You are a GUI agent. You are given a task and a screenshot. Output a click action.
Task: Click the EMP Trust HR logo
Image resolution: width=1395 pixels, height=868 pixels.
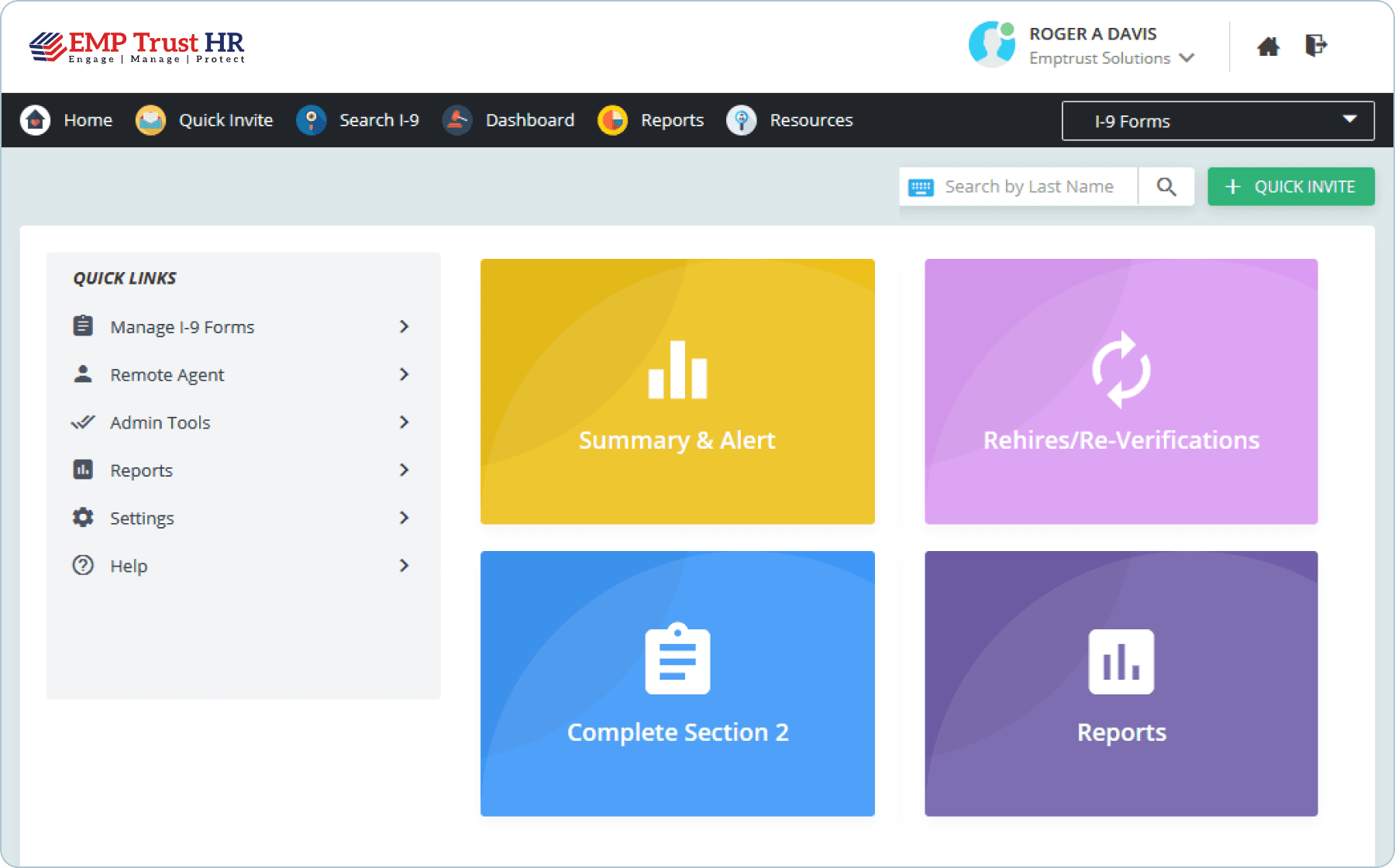pyautogui.click(x=137, y=46)
